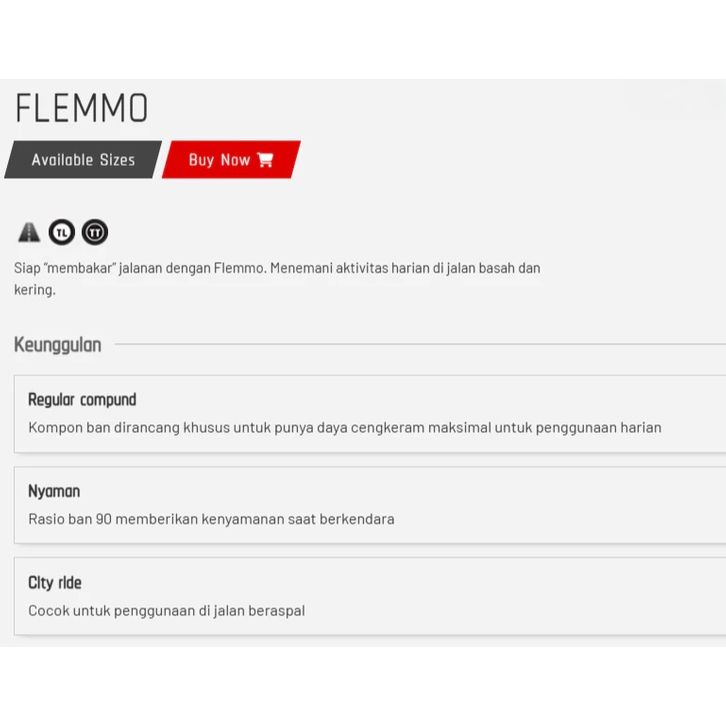Click the word "berkendara" in the Nyaman card
The width and height of the screenshot is (726, 726).
pyautogui.click(x=357, y=519)
